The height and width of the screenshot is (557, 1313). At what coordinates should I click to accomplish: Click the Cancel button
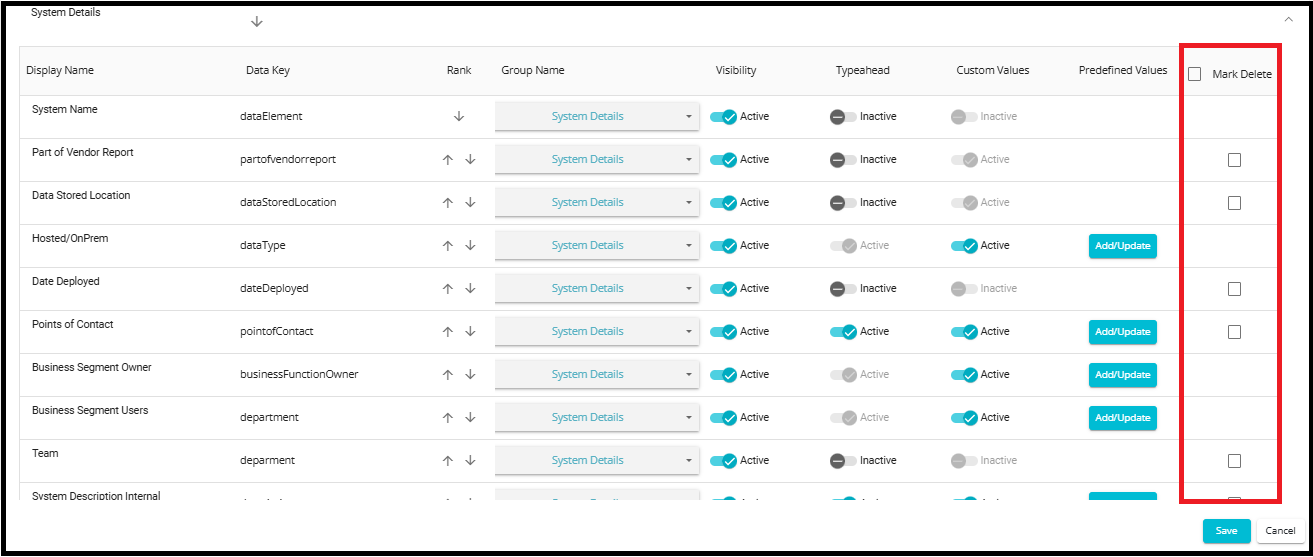click(1280, 531)
